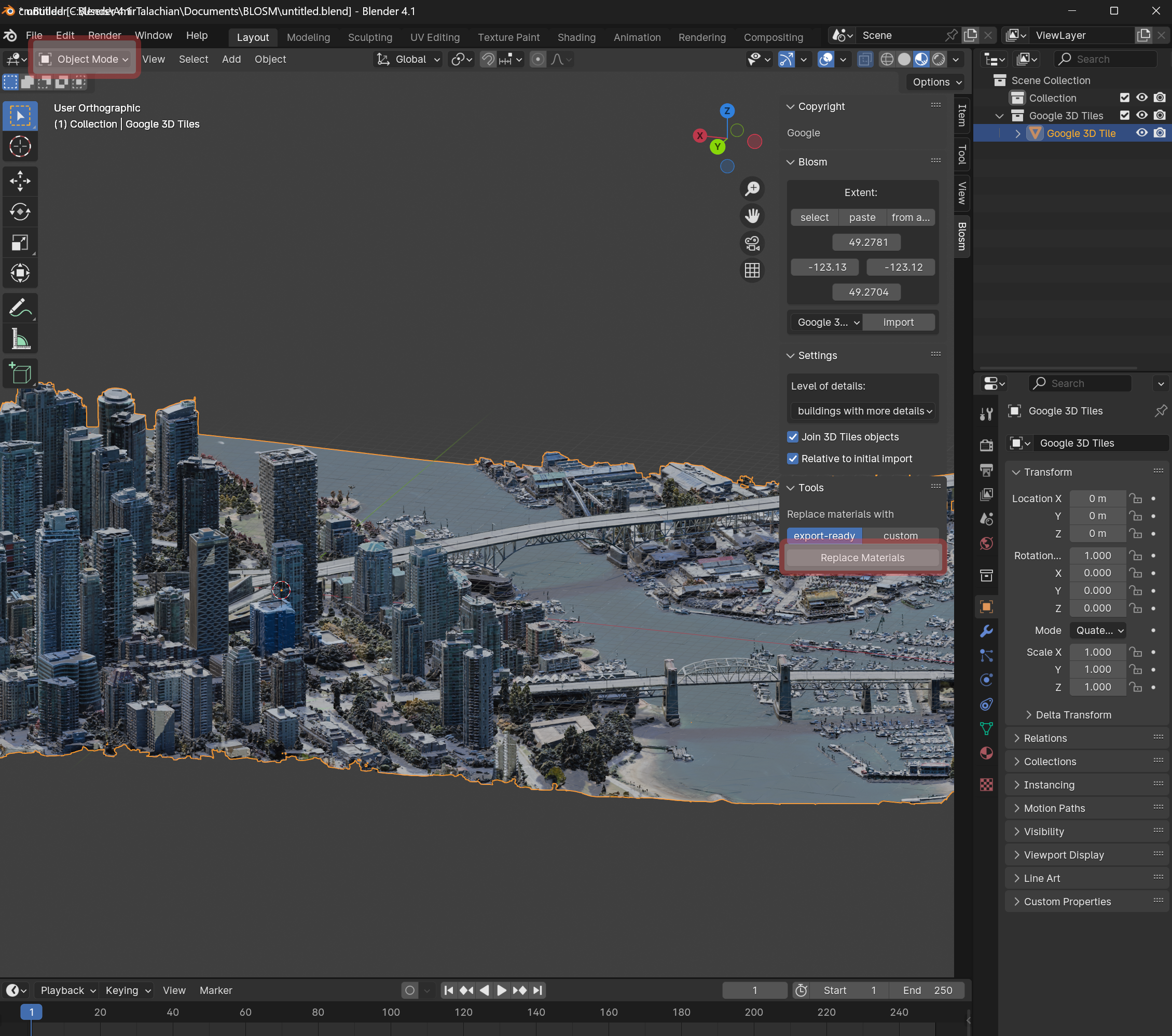Switch to wireframe viewport shading
Image resolution: width=1172 pixels, height=1036 pixels.
887,59
